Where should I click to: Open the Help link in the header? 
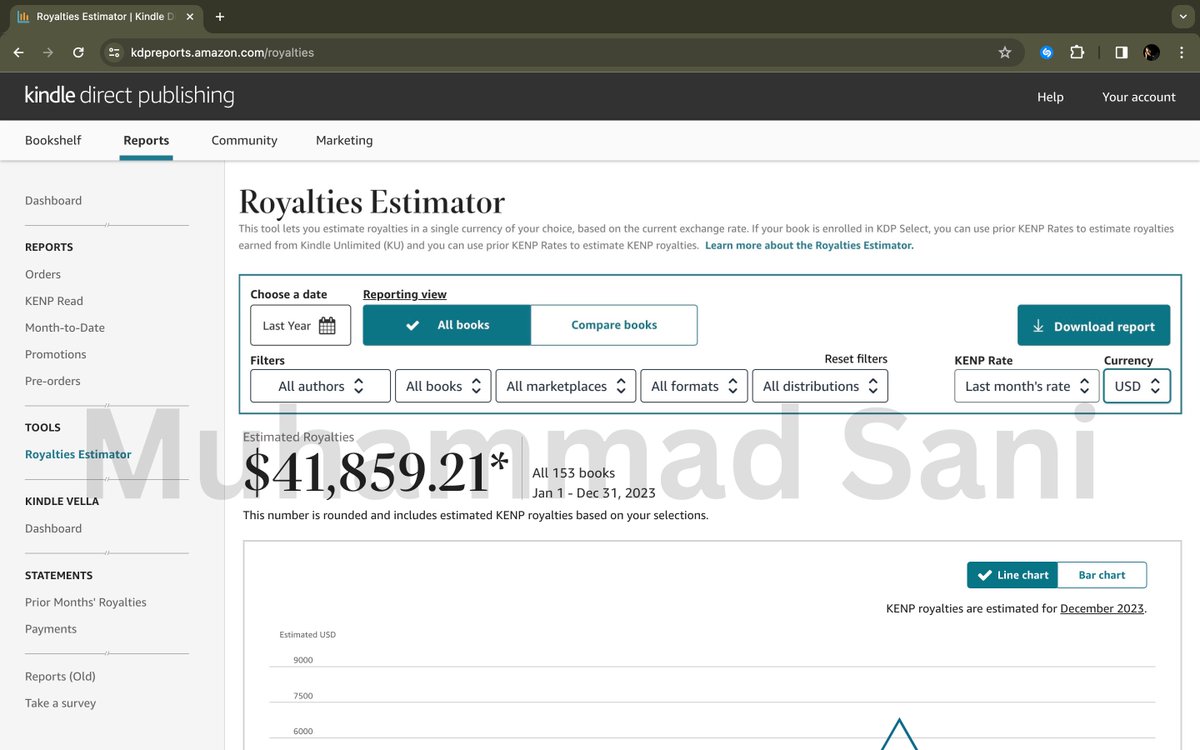pyautogui.click(x=1050, y=97)
